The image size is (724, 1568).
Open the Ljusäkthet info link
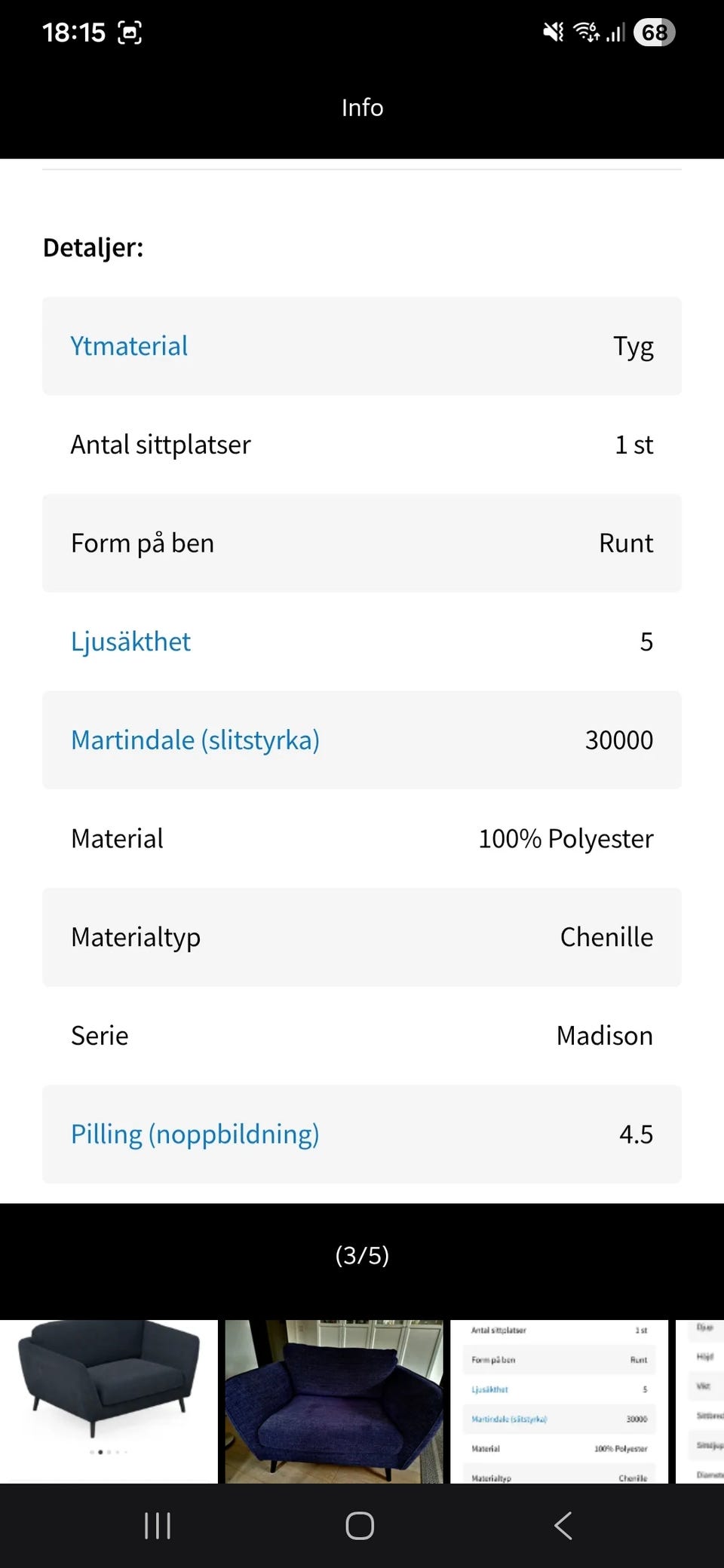130,642
